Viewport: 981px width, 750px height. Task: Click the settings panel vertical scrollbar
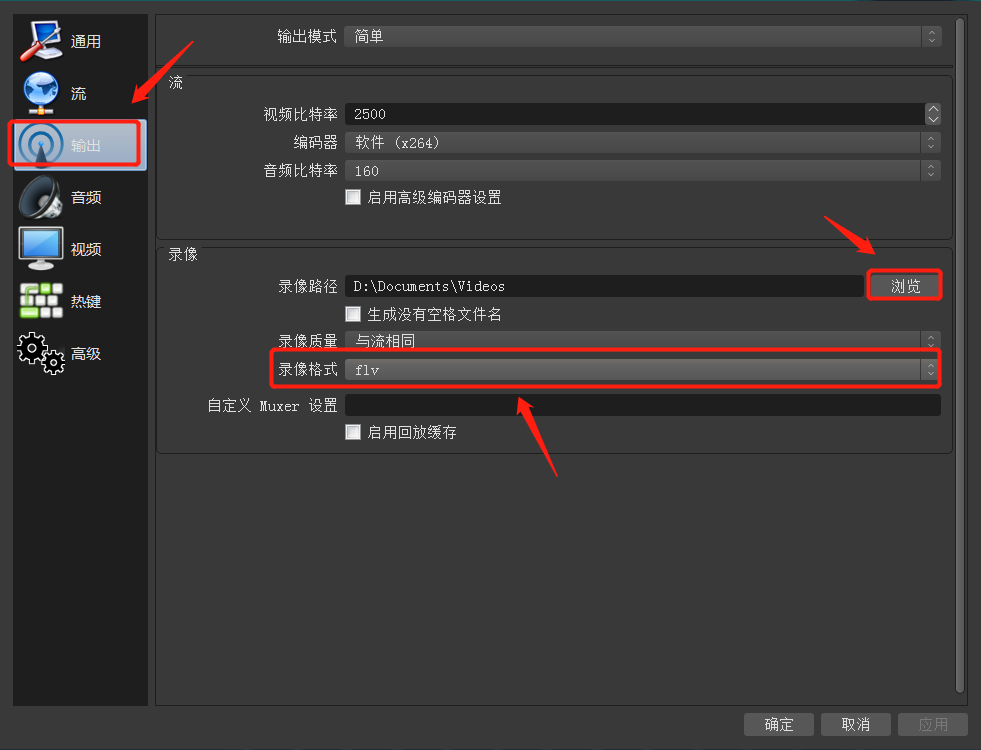pos(961,350)
